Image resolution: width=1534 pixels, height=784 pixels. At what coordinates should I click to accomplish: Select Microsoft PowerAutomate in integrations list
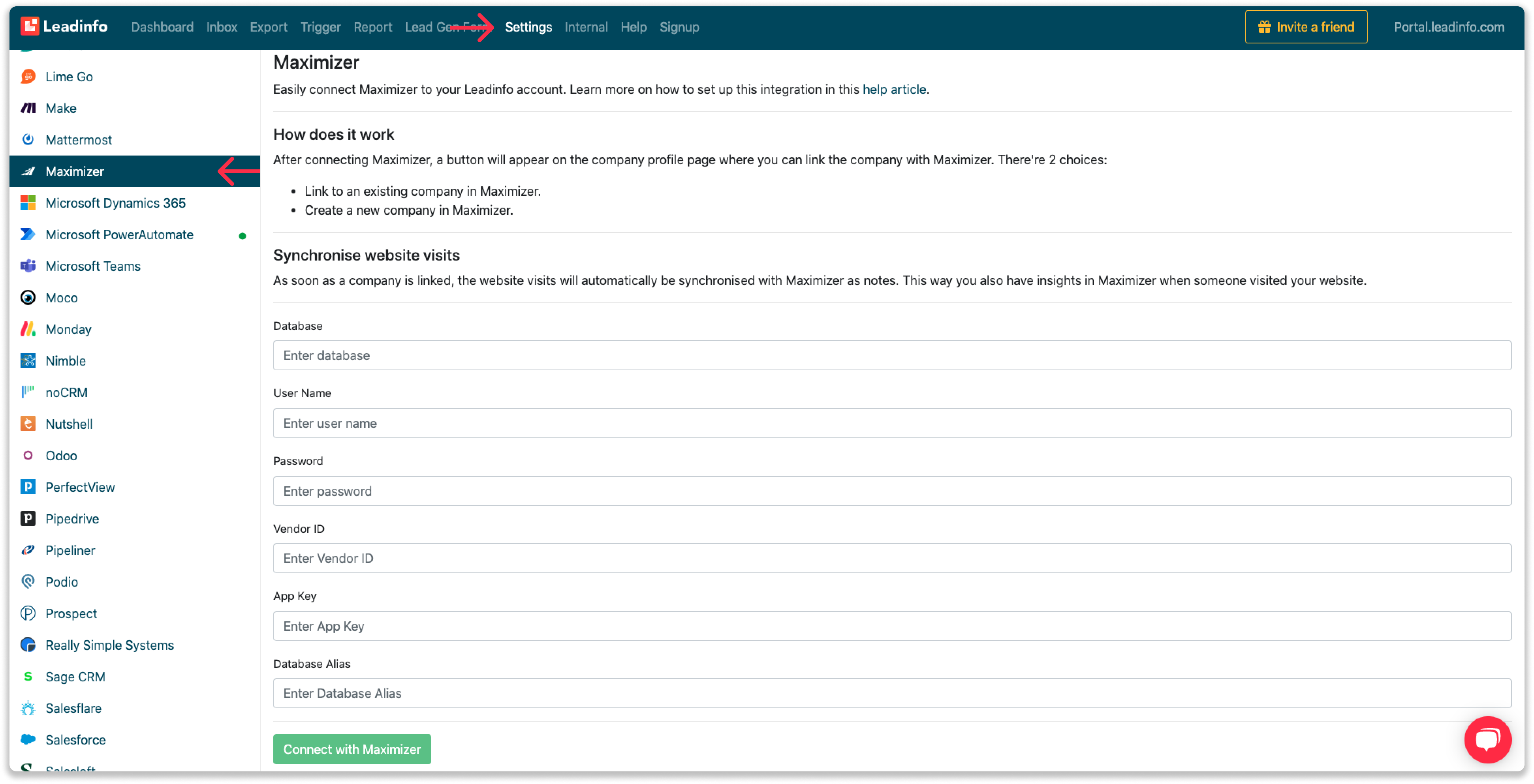[119, 234]
